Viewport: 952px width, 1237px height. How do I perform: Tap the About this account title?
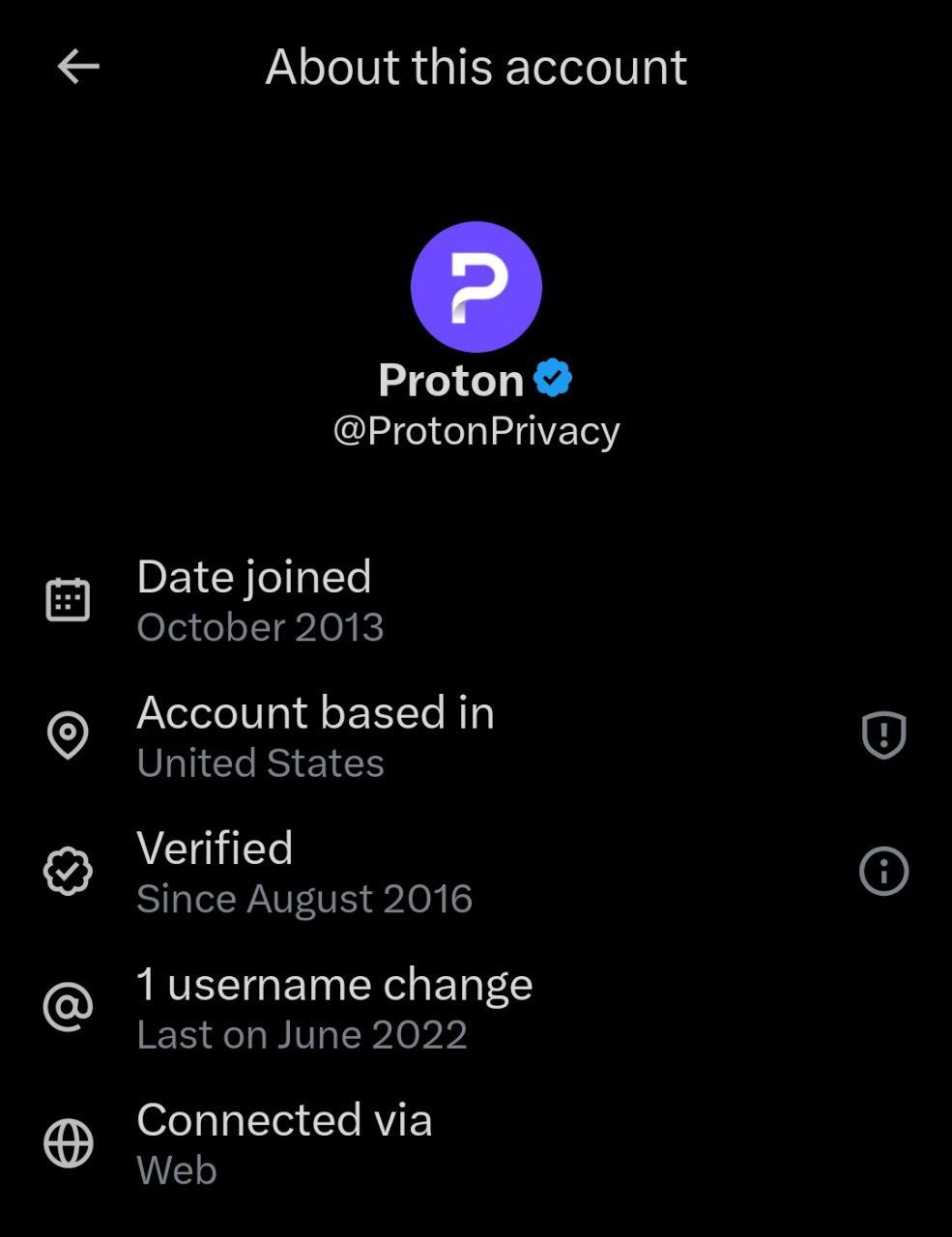click(476, 67)
